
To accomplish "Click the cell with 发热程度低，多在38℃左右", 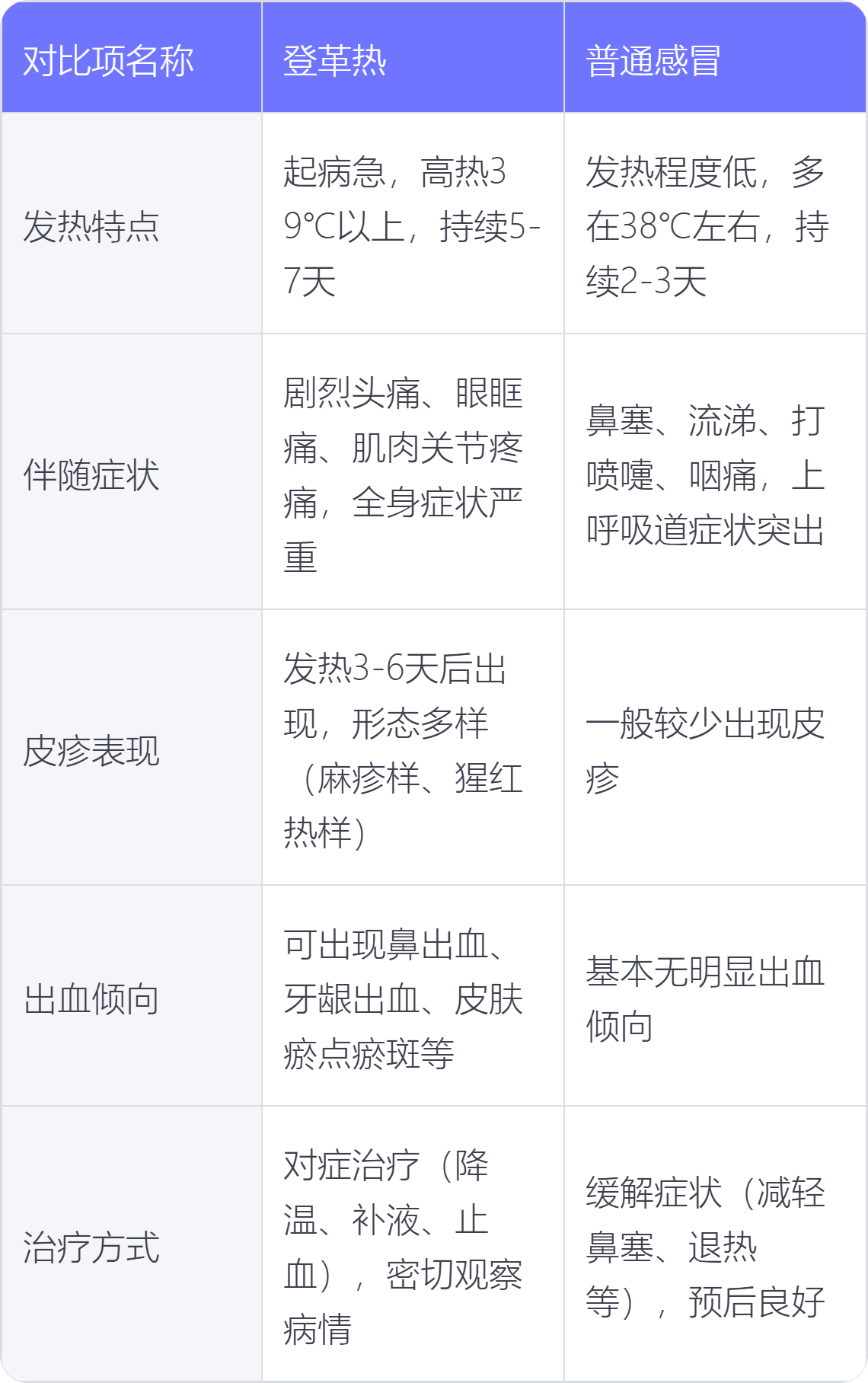I will pos(715,223).
